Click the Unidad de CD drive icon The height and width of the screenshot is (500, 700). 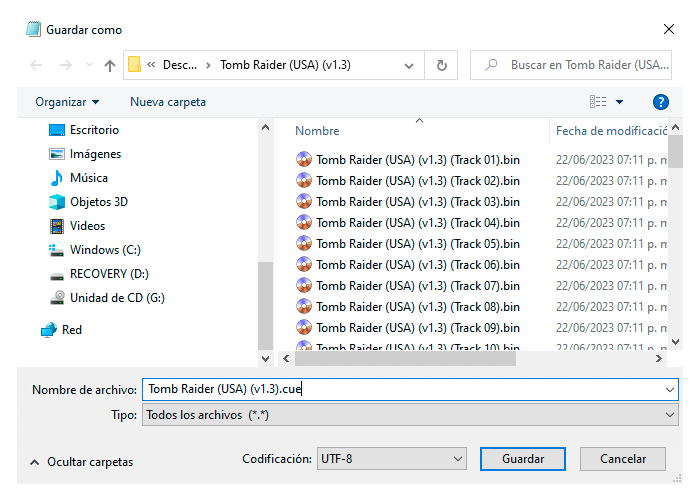pyautogui.click(x=57, y=298)
